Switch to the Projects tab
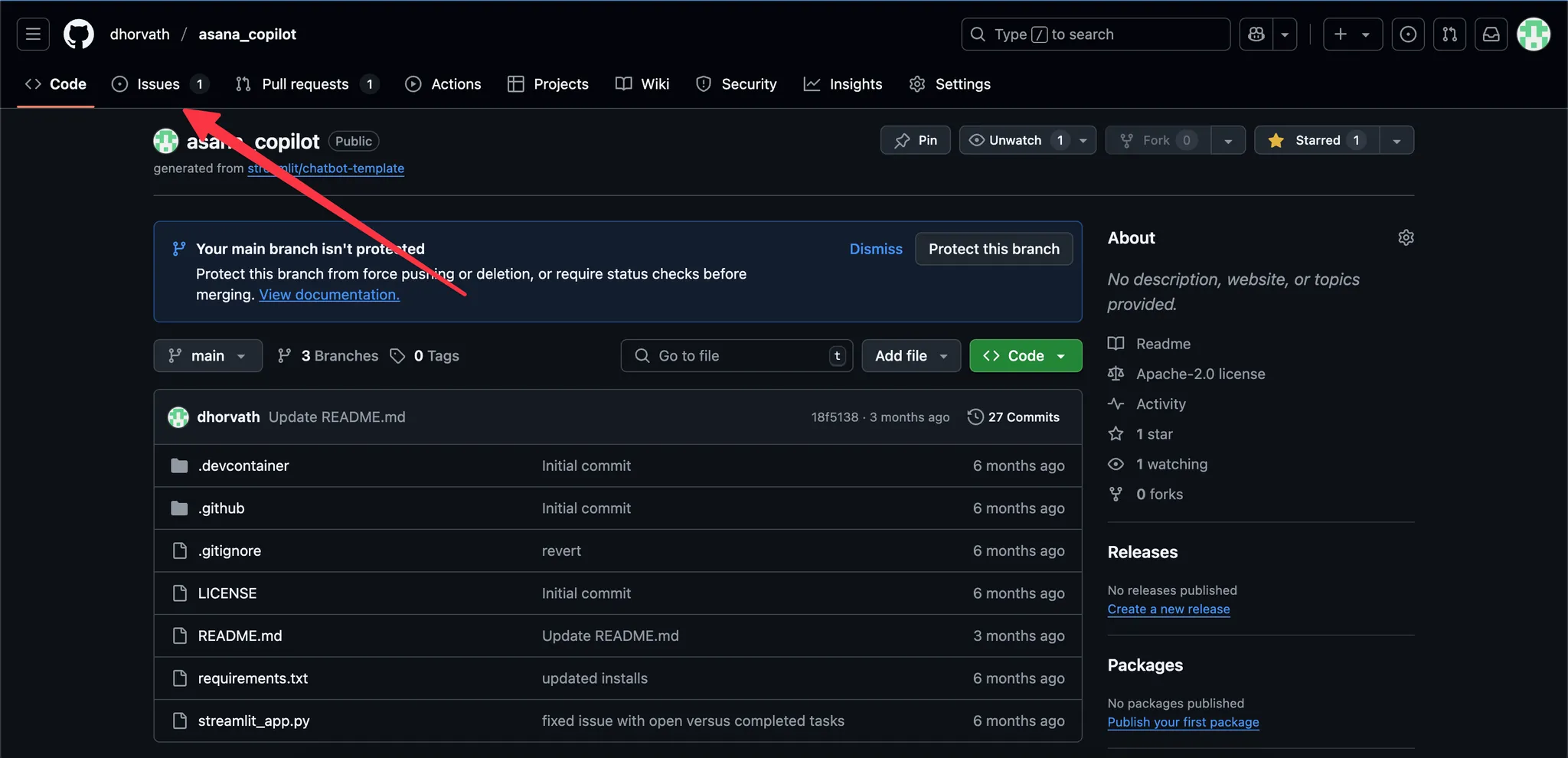The image size is (1568, 758). pyautogui.click(x=548, y=84)
